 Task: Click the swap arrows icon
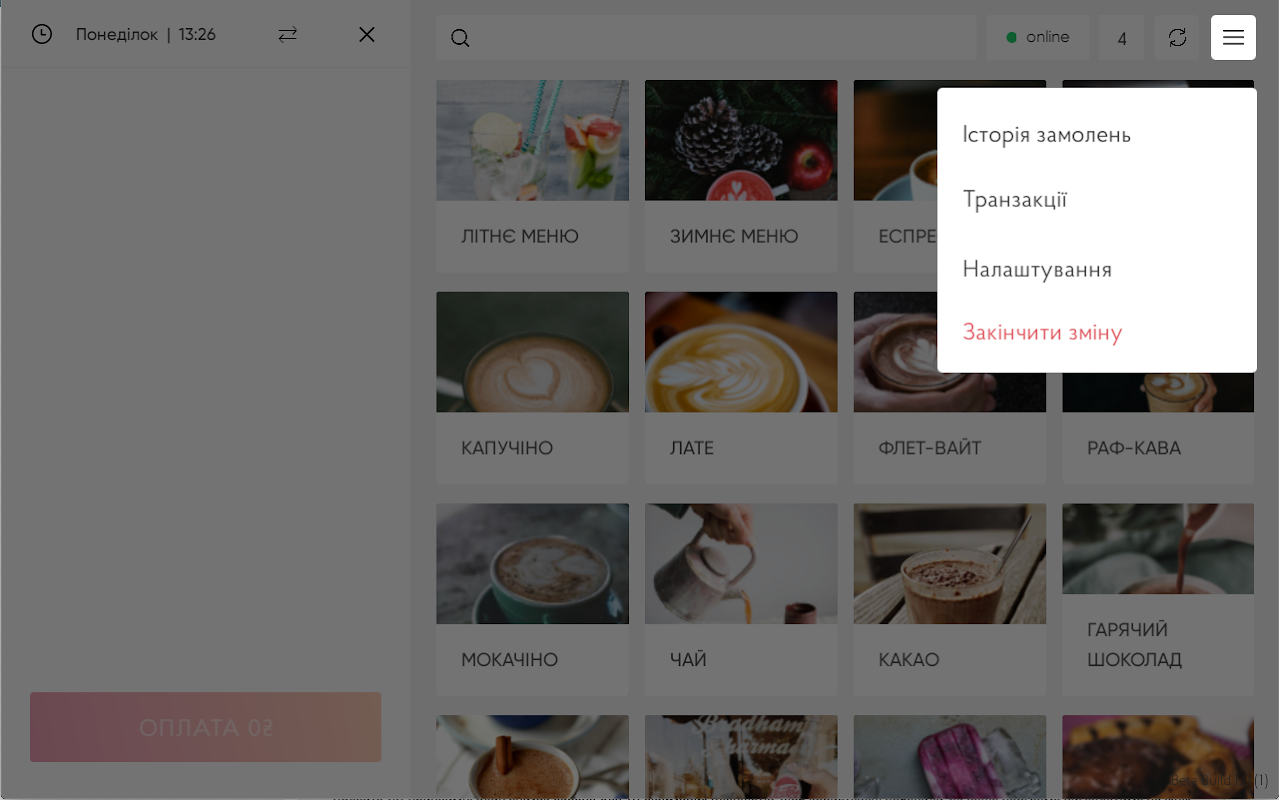coord(288,35)
